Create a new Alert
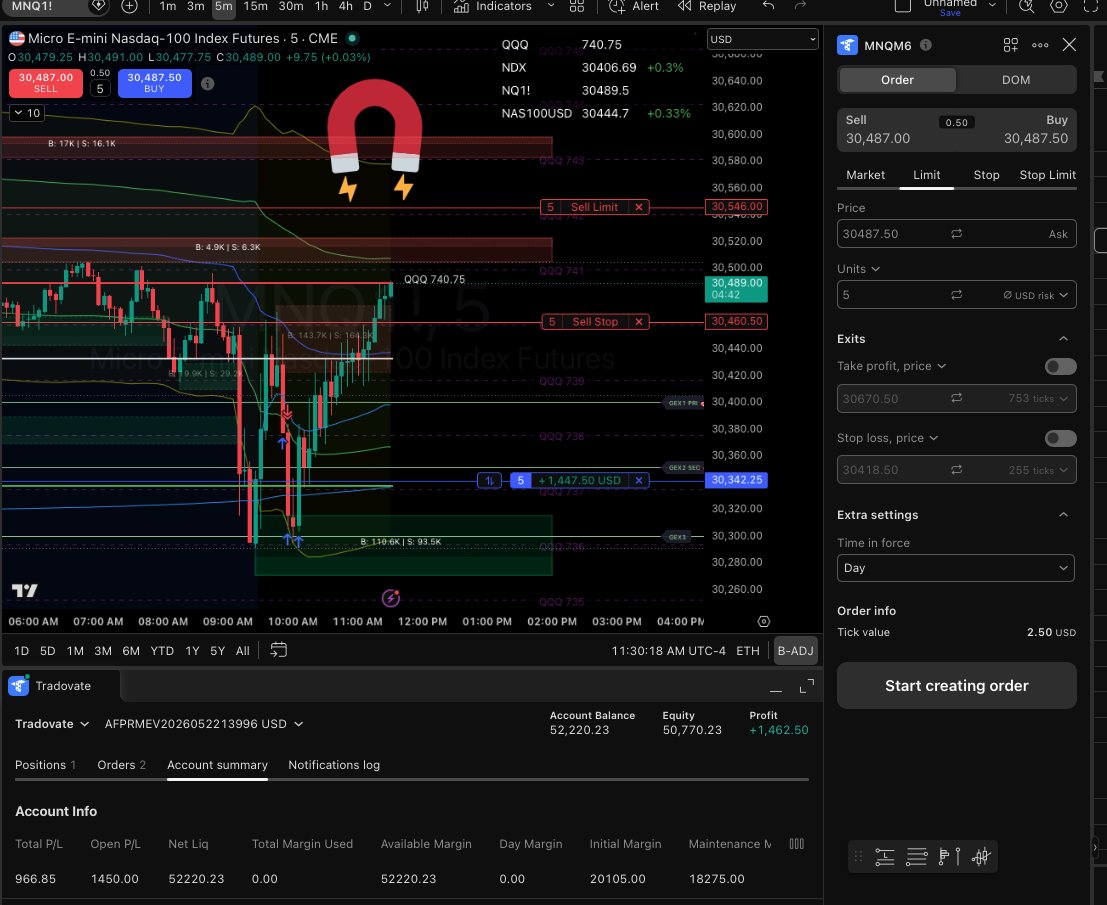The height and width of the screenshot is (905, 1107). [x=633, y=6]
